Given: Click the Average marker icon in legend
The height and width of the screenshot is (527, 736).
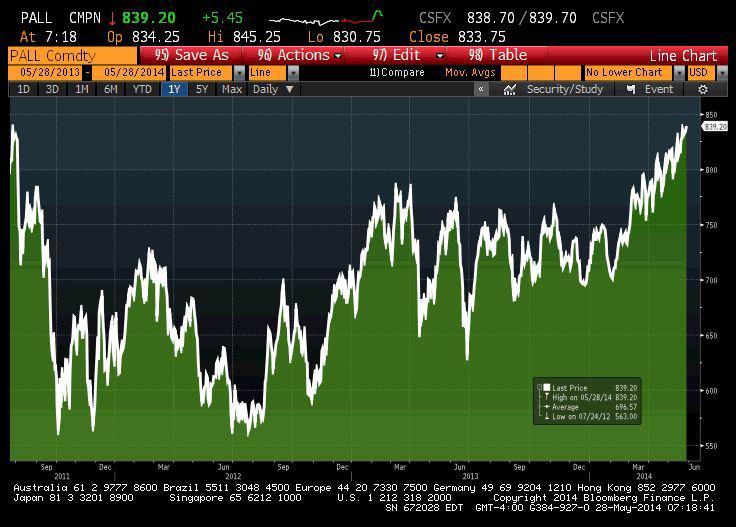Looking at the screenshot, I should click(546, 407).
